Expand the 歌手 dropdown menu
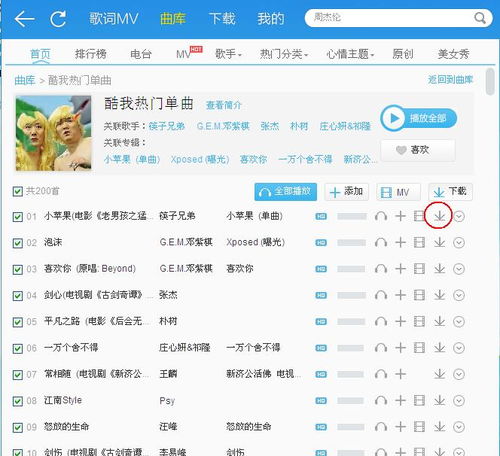Viewport: 500px width, 456px height. coord(228,54)
